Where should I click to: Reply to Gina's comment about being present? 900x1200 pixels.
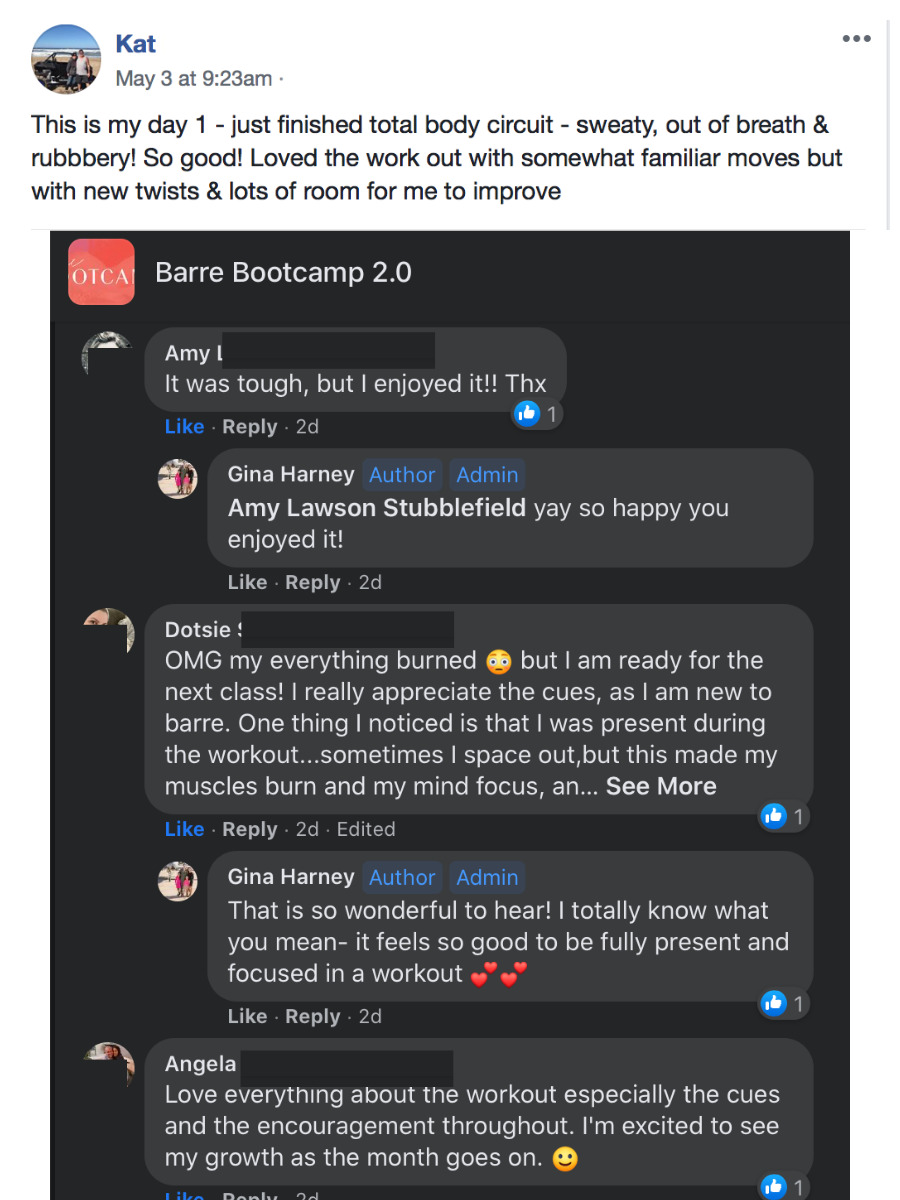click(312, 1017)
